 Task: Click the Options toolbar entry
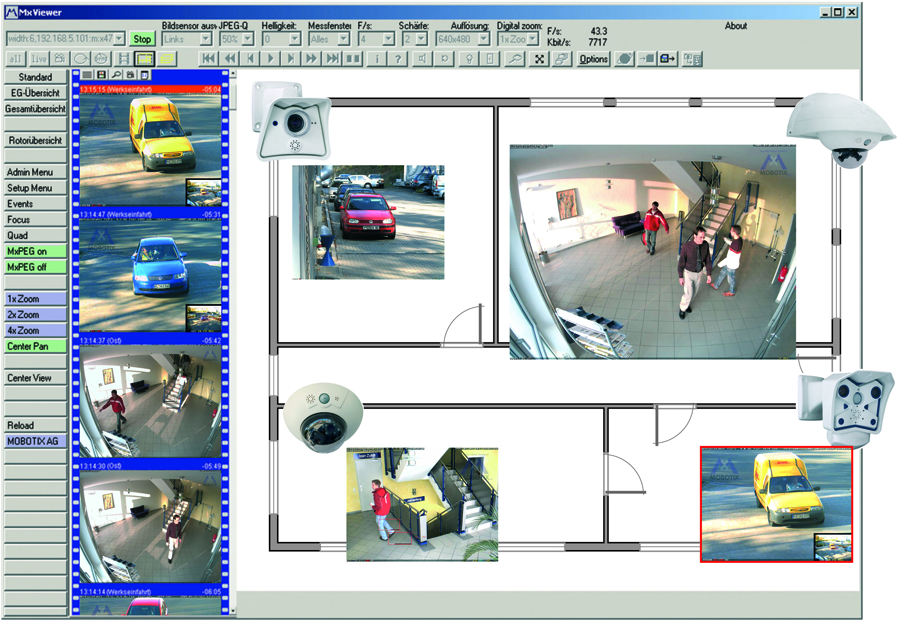coord(594,59)
